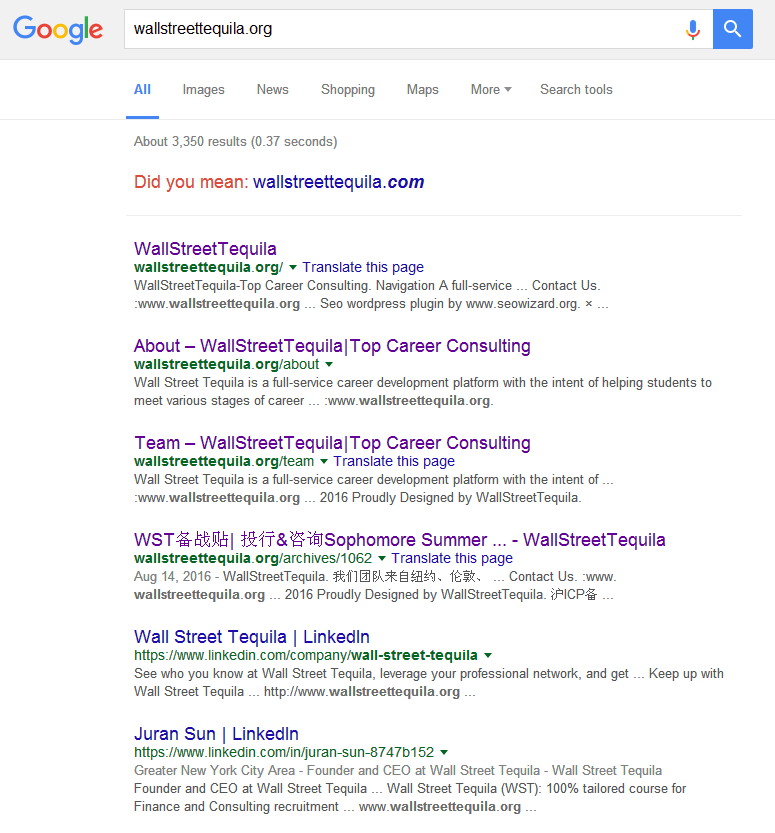
Task: Switch to the News tab
Action: (272, 89)
